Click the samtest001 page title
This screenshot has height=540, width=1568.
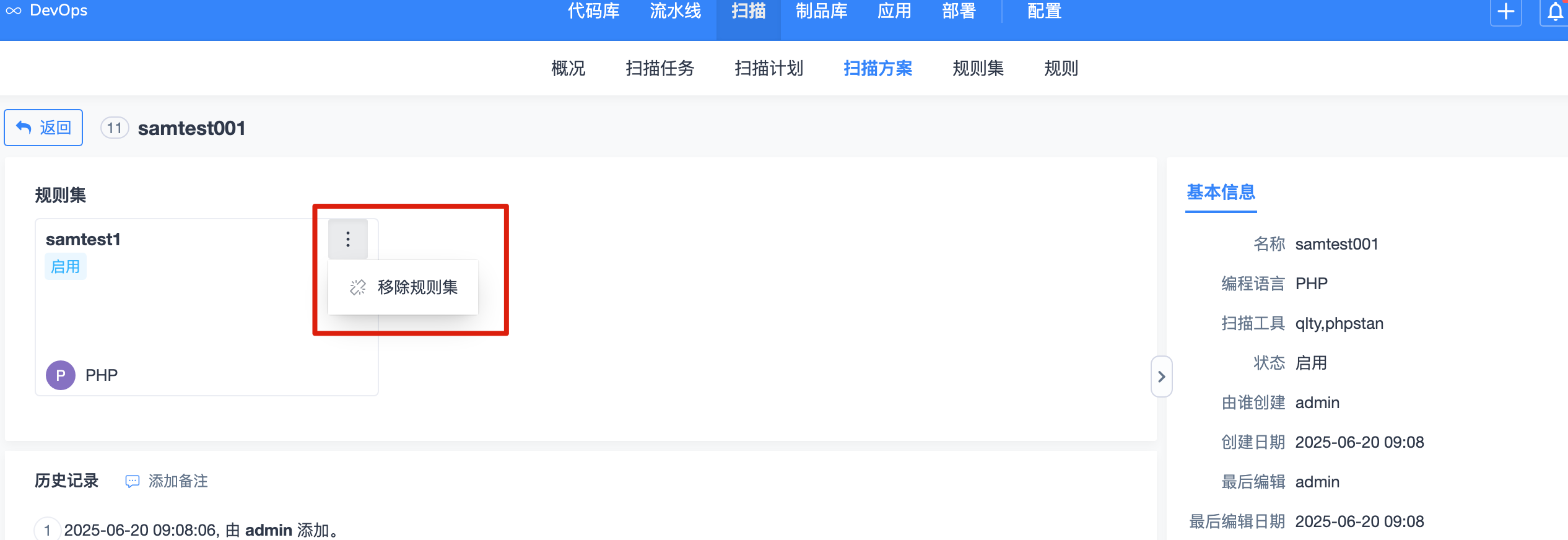click(x=192, y=128)
